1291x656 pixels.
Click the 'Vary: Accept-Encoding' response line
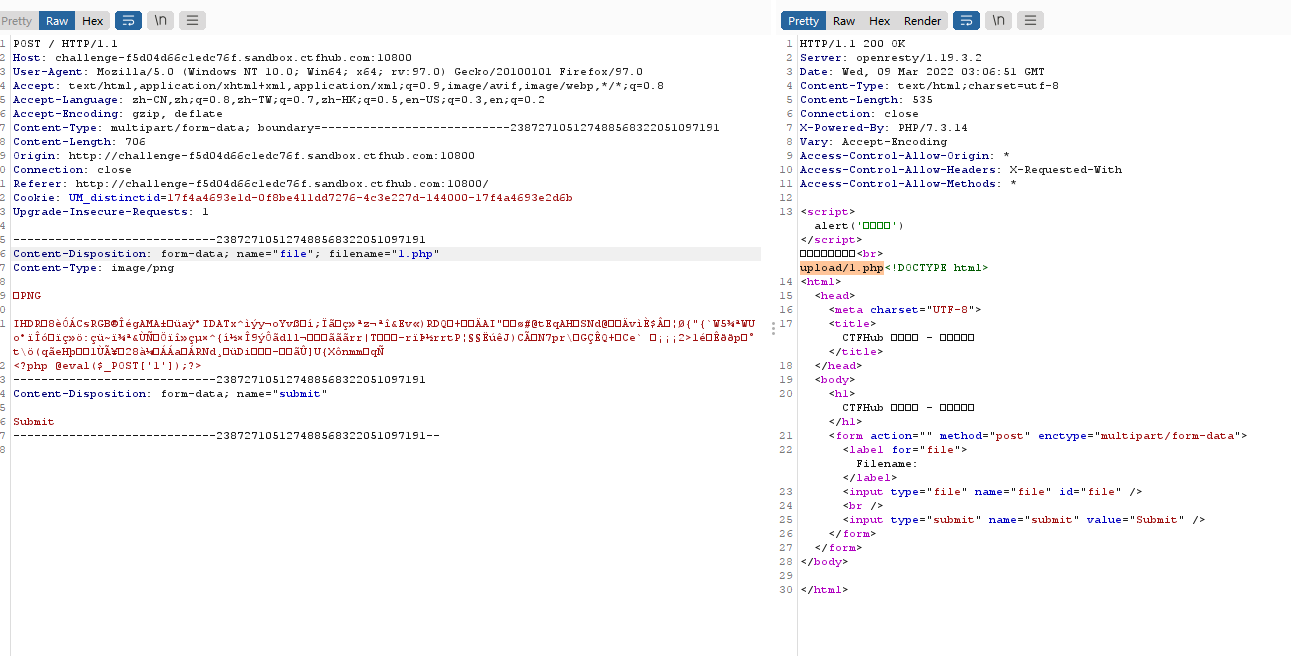coord(873,142)
